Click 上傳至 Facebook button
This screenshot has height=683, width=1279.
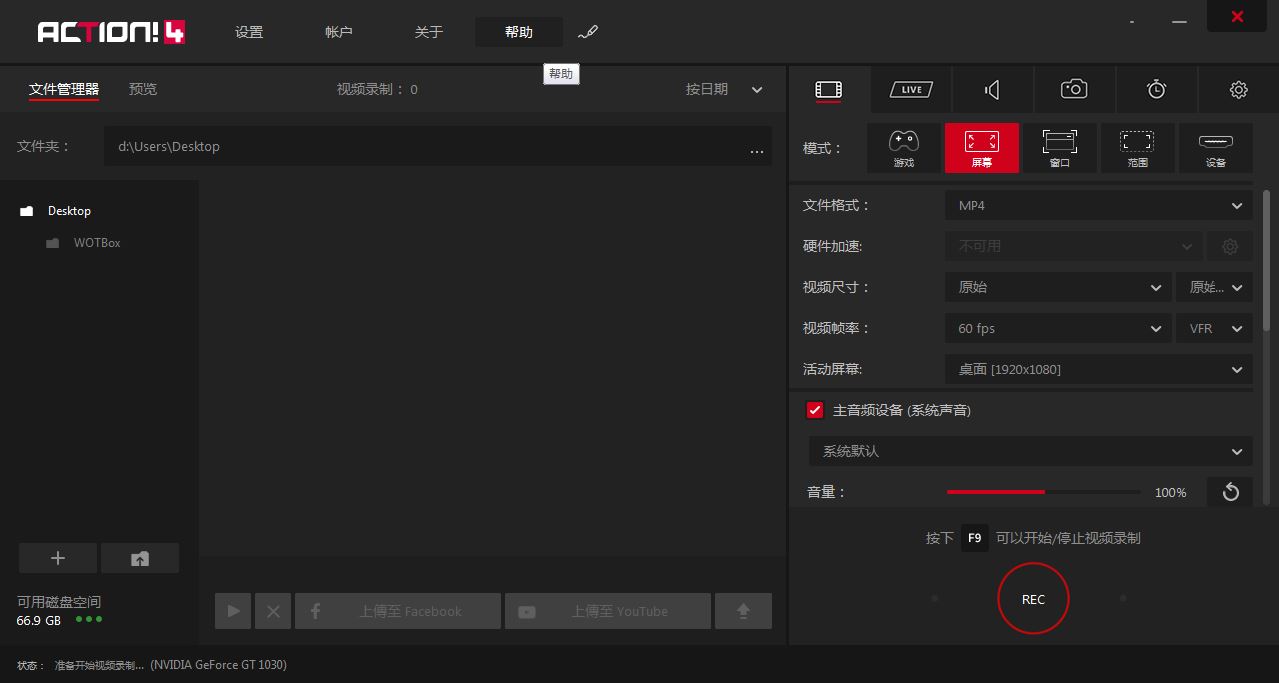coord(398,611)
